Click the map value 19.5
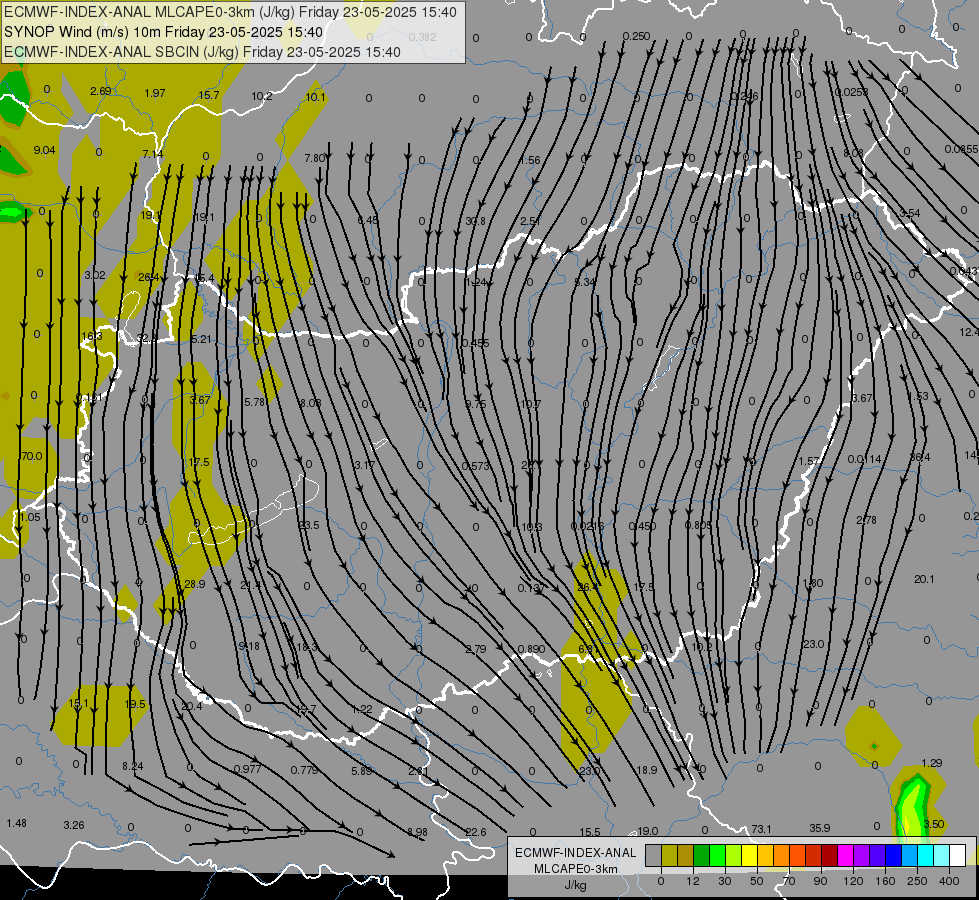Screen dimensions: 979x900 tap(135, 705)
